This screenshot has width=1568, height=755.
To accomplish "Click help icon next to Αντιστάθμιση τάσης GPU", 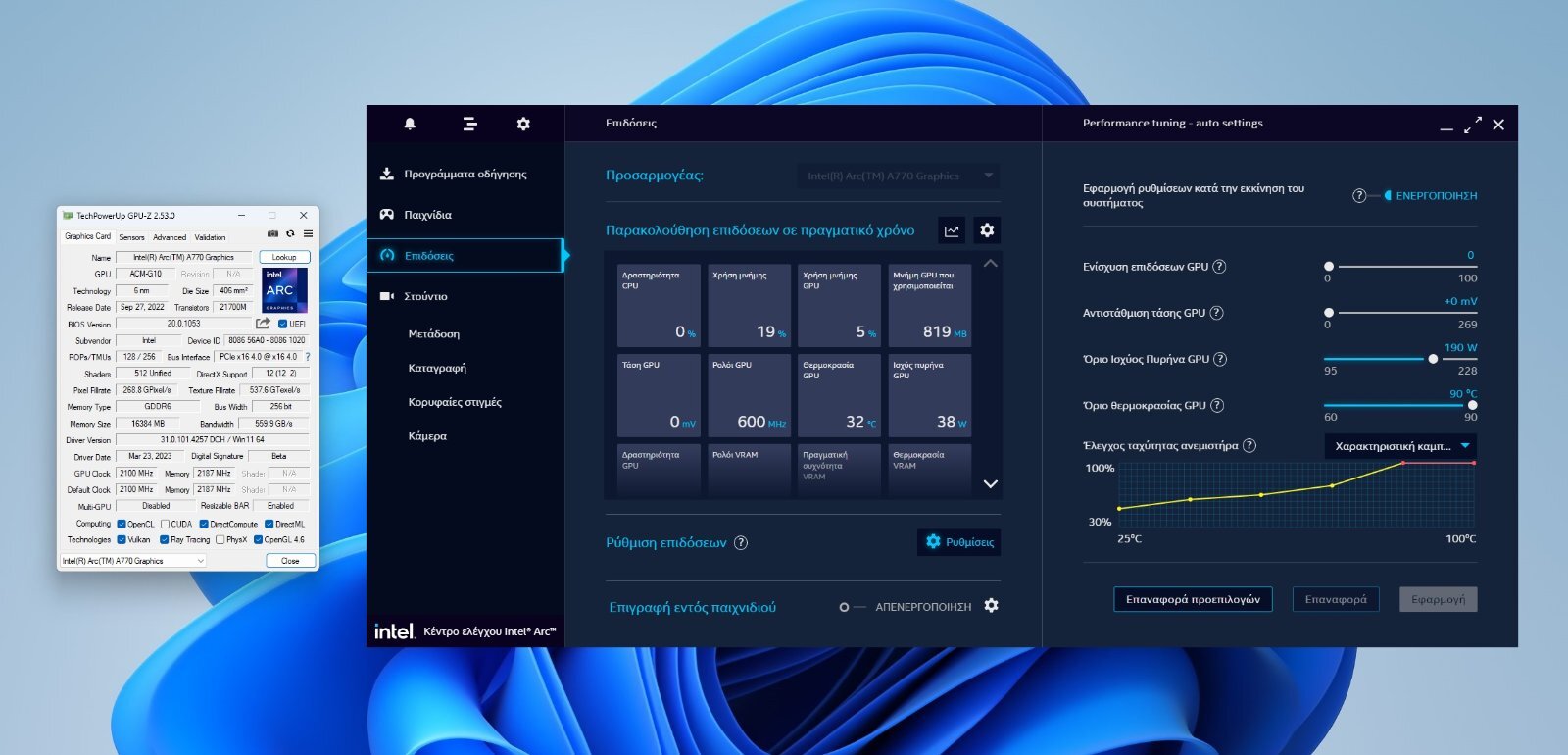I will [x=1216, y=313].
